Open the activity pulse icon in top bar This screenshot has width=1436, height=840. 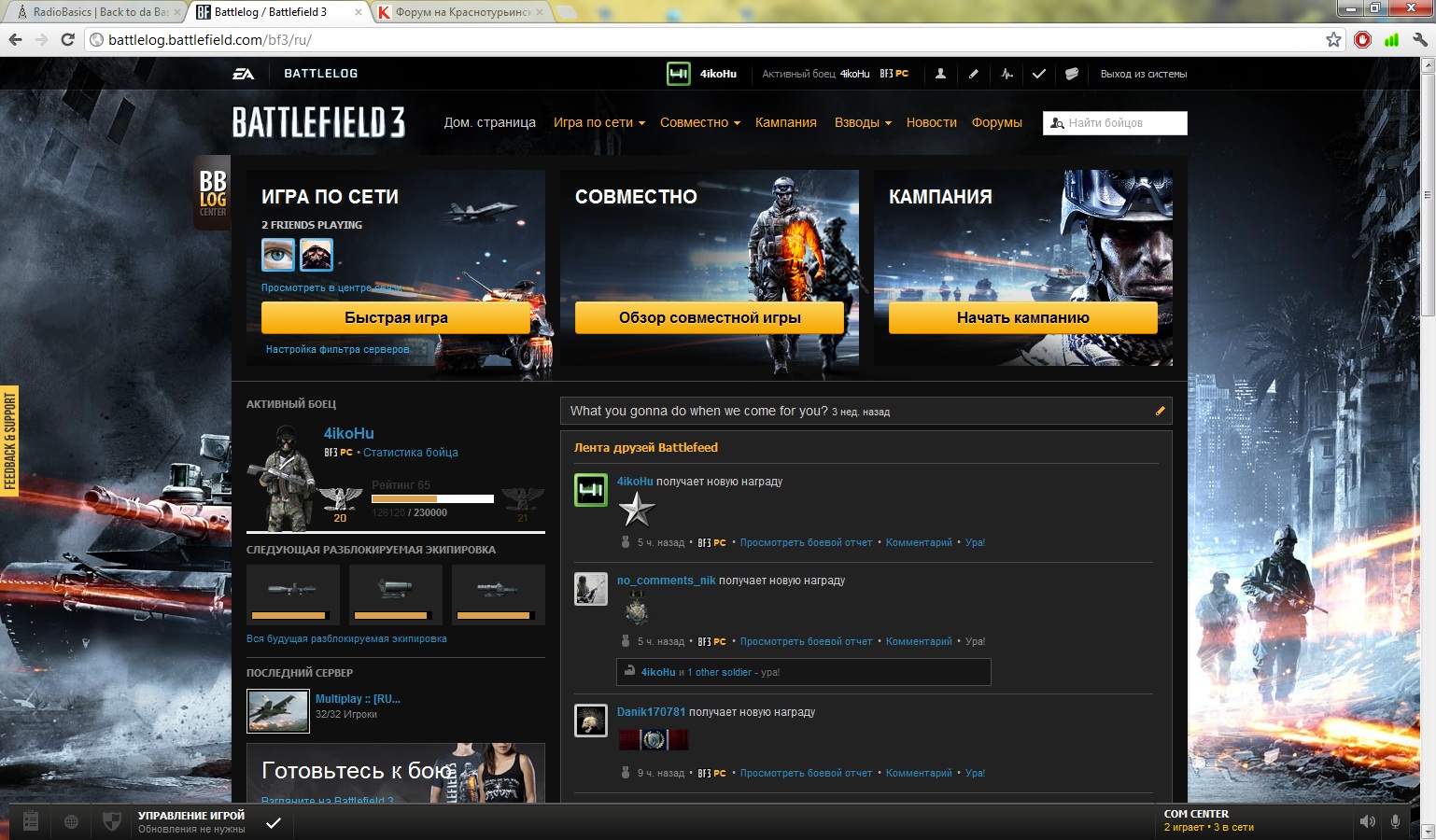(1007, 74)
